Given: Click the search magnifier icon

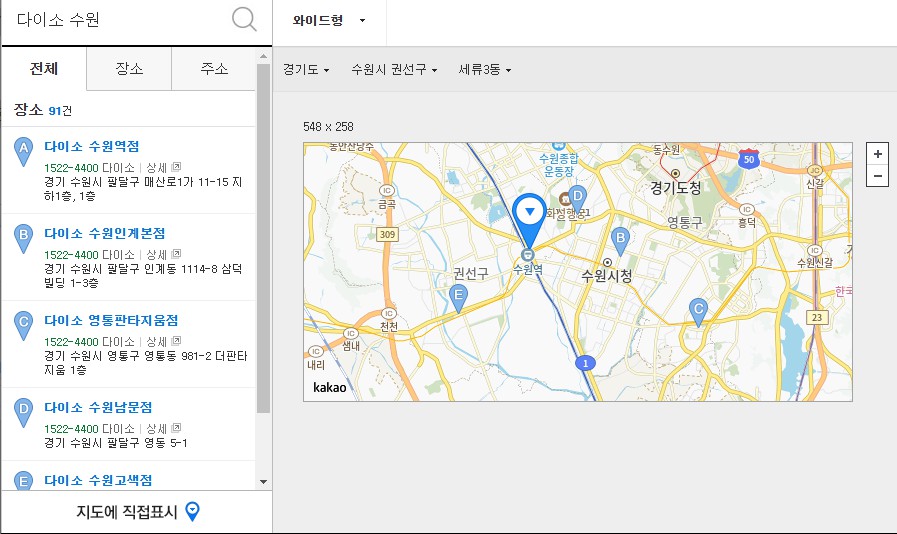Looking at the screenshot, I should point(244,19).
